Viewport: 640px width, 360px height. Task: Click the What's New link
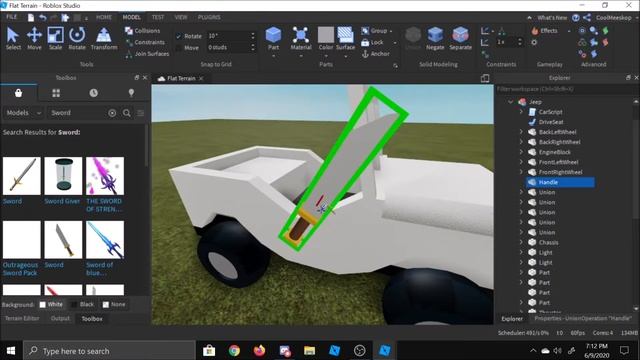[x=552, y=18]
